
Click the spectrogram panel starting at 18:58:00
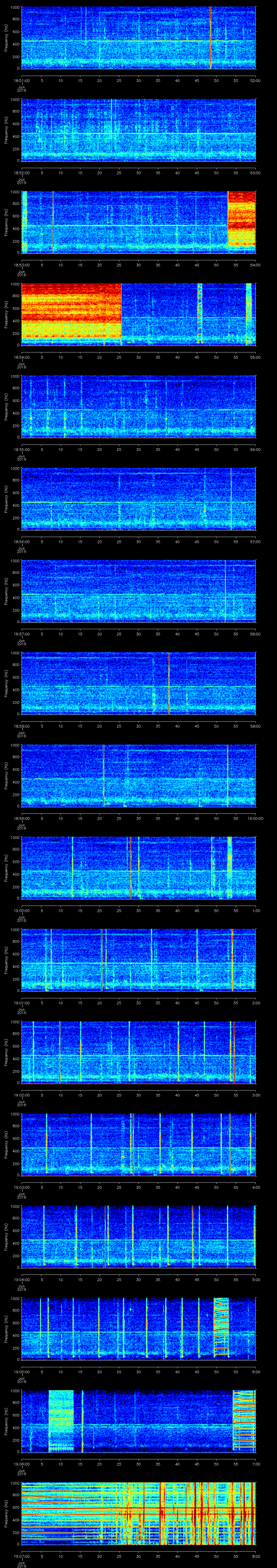click(x=138, y=683)
